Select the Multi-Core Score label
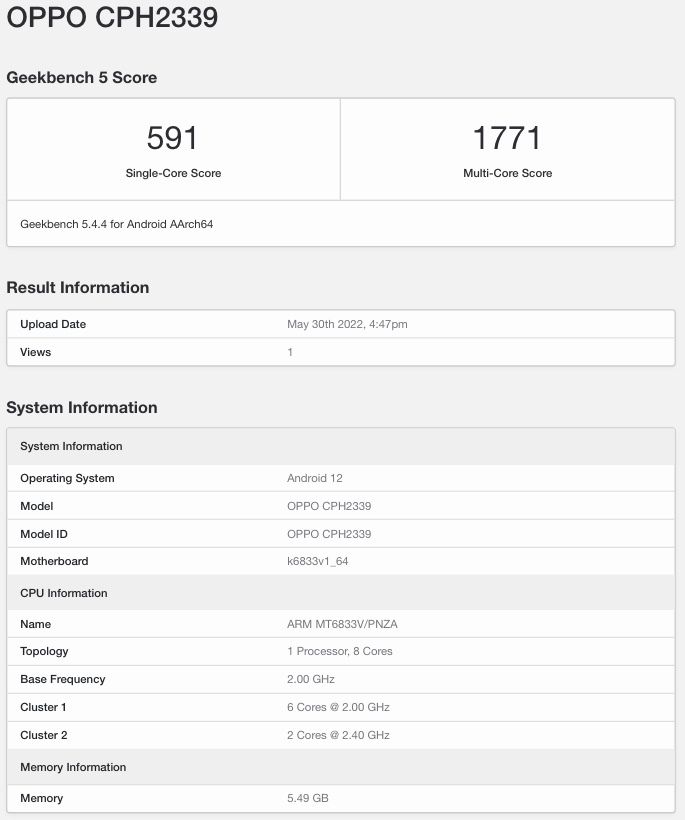 tap(507, 173)
